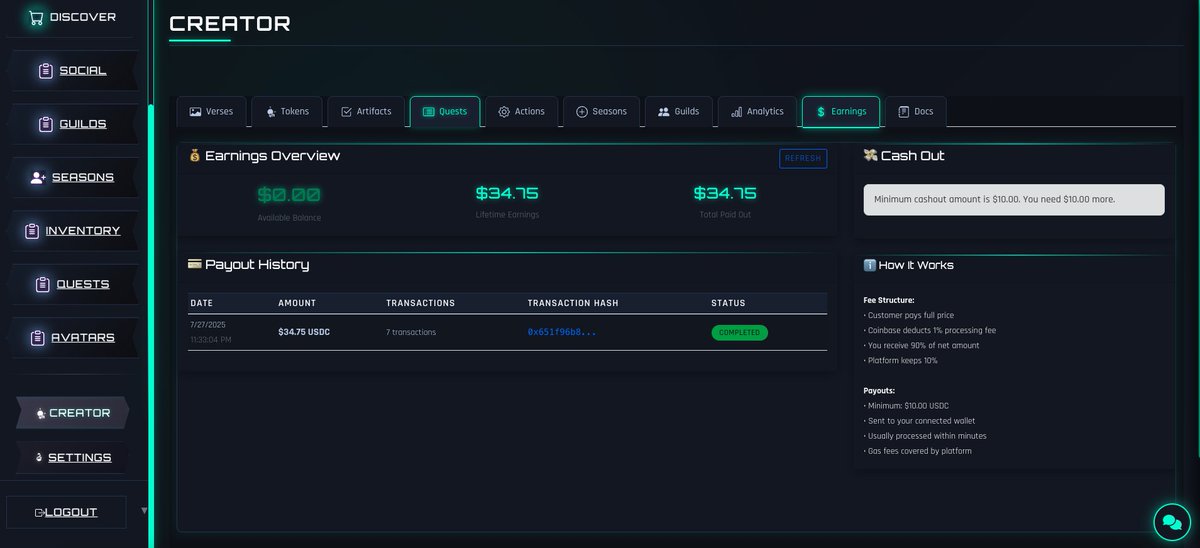Open the Analytics tab
Viewport: 1200px width, 548px height.
(x=757, y=112)
